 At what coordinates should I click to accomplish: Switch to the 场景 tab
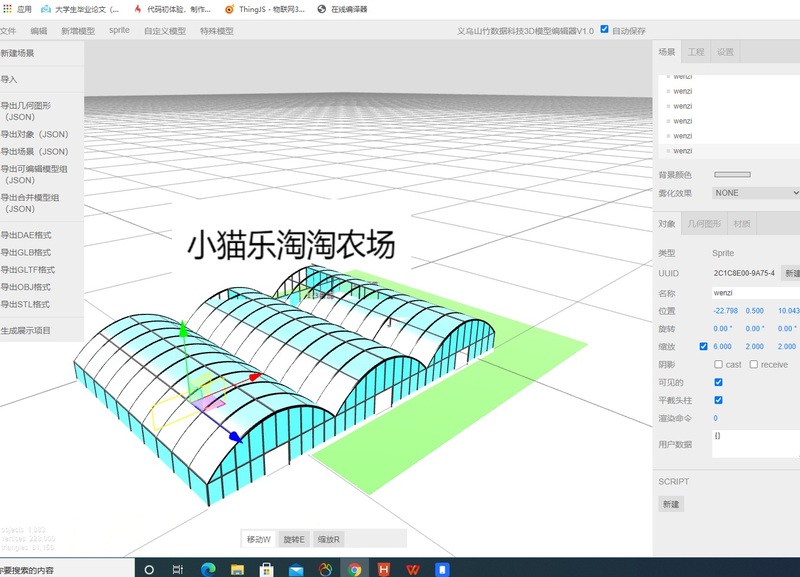click(x=667, y=52)
